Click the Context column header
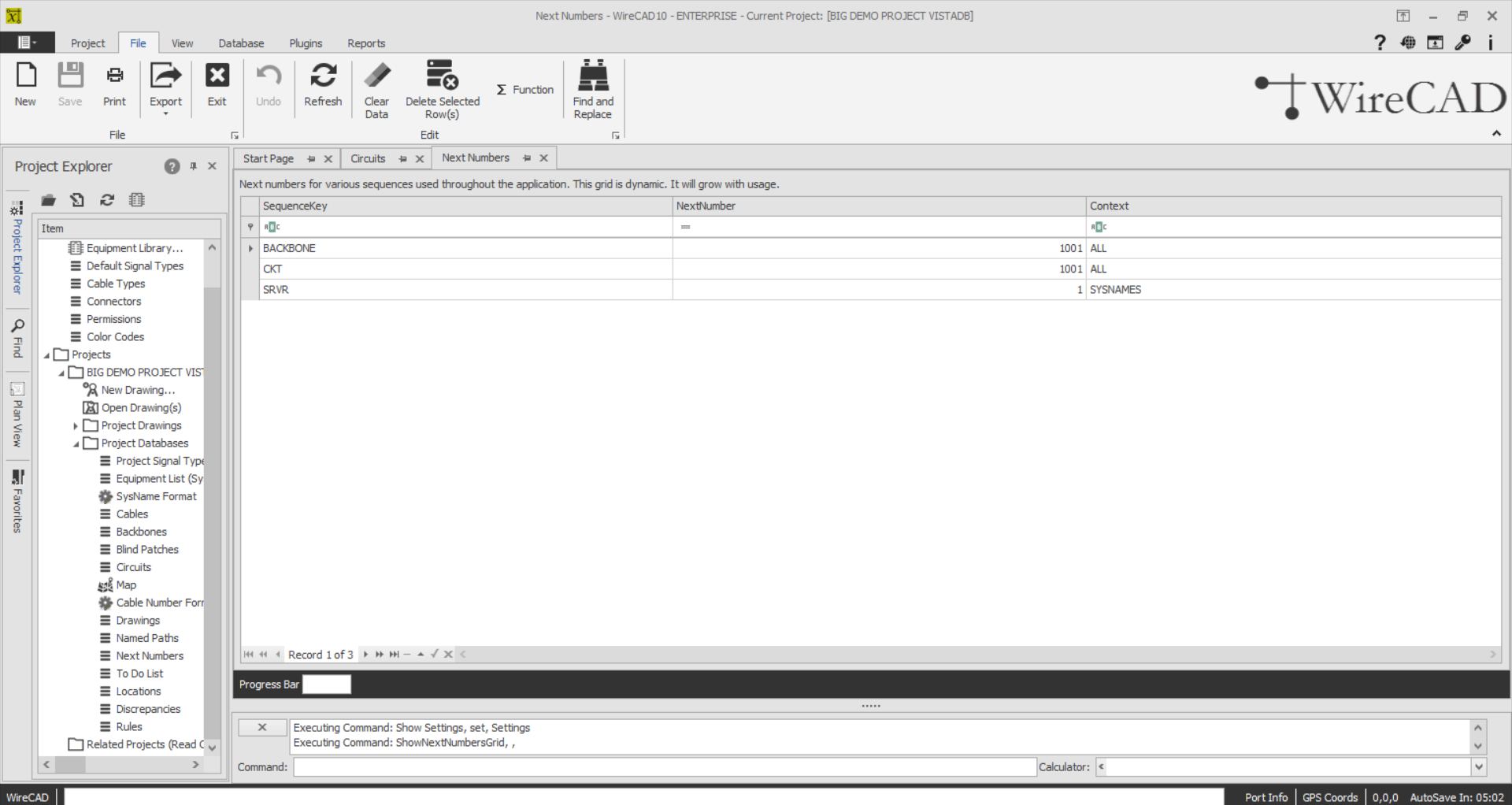Screen dimensions: 1512x805 click(1294, 206)
